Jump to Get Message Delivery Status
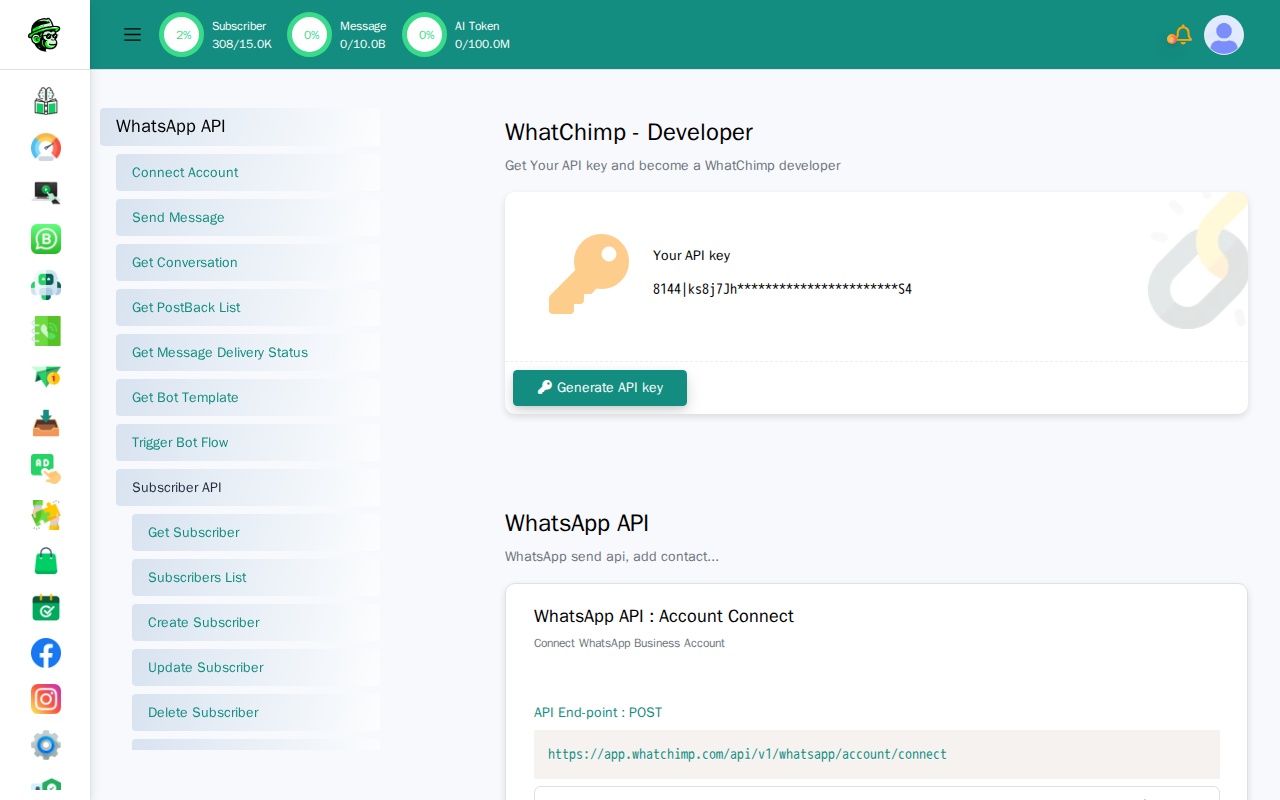The width and height of the screenshot is (1280, 800). [248, 353]
